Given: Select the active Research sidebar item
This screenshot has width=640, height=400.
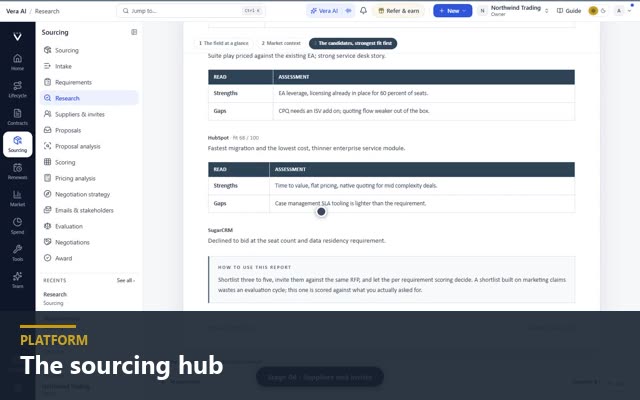Looking at the screenshot, I should click(89, 98).
